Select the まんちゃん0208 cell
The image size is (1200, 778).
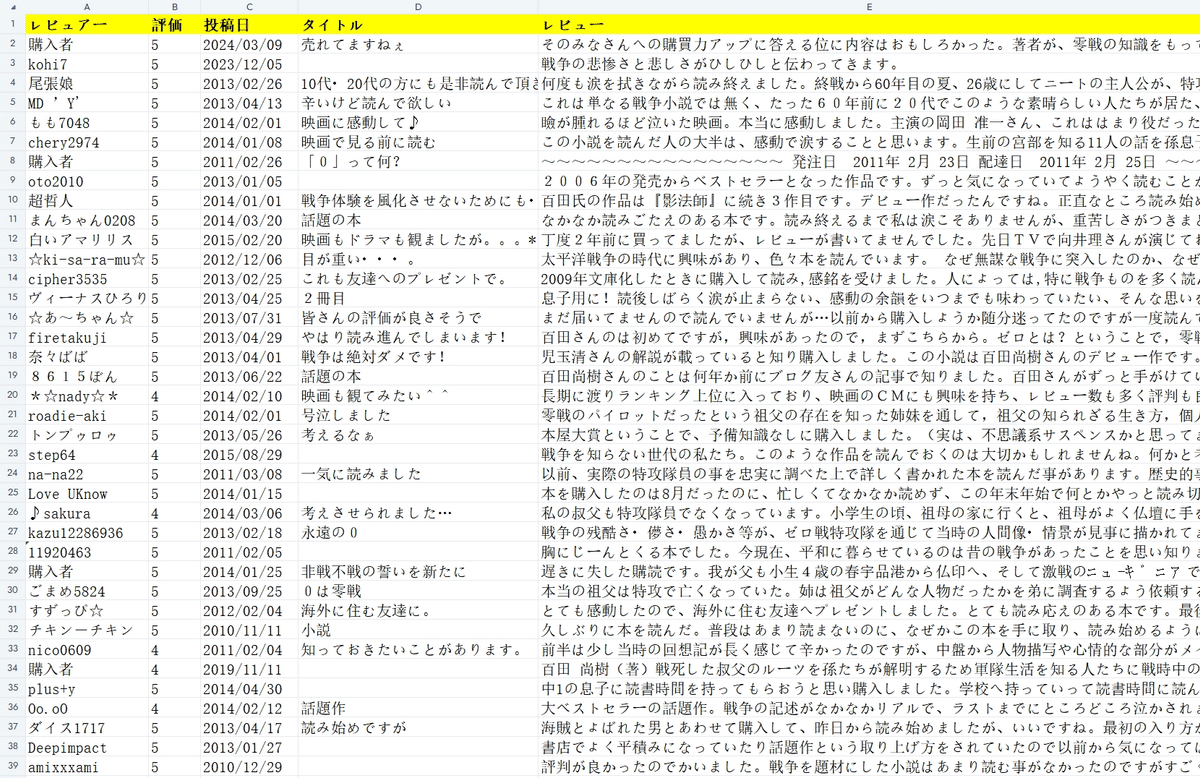[87, 219]
